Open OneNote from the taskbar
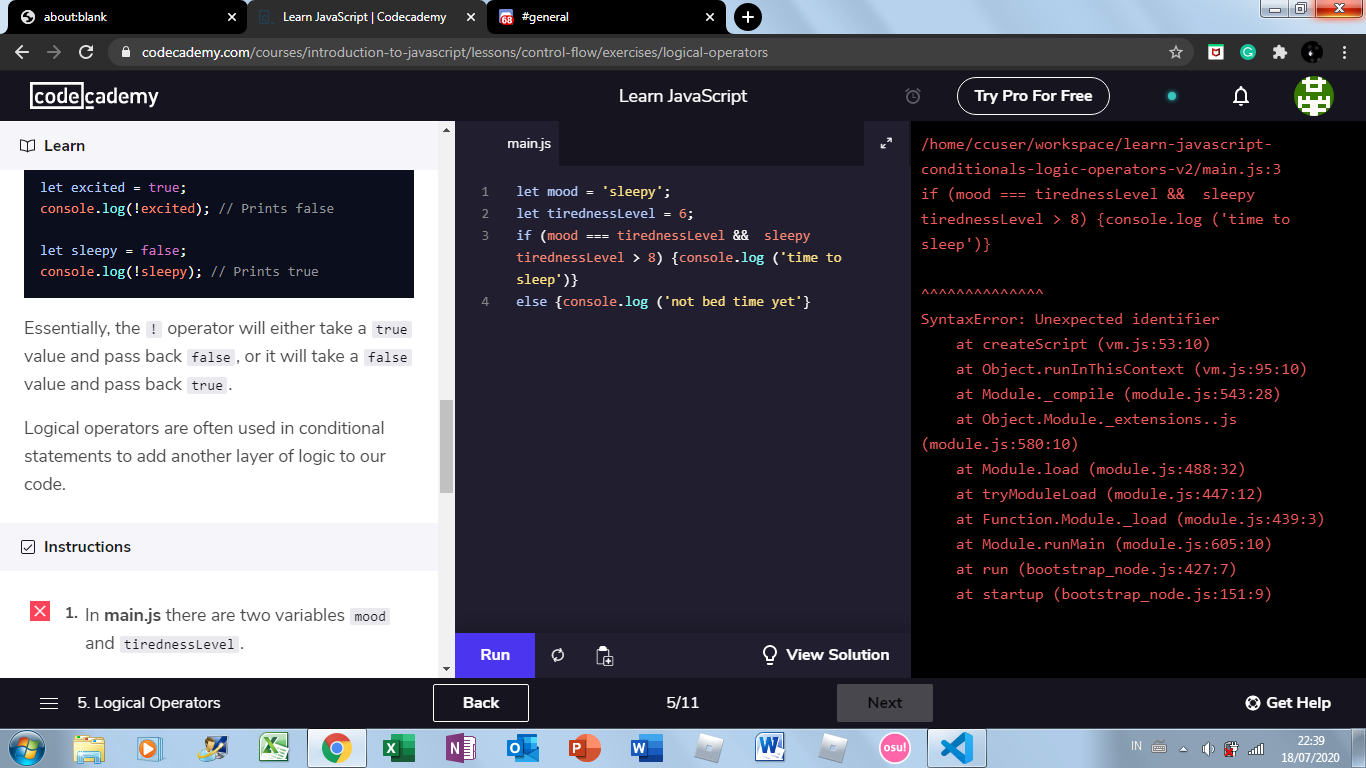Screen dimensions: 1366x768 pyautogui.click(x=461, y=748)
